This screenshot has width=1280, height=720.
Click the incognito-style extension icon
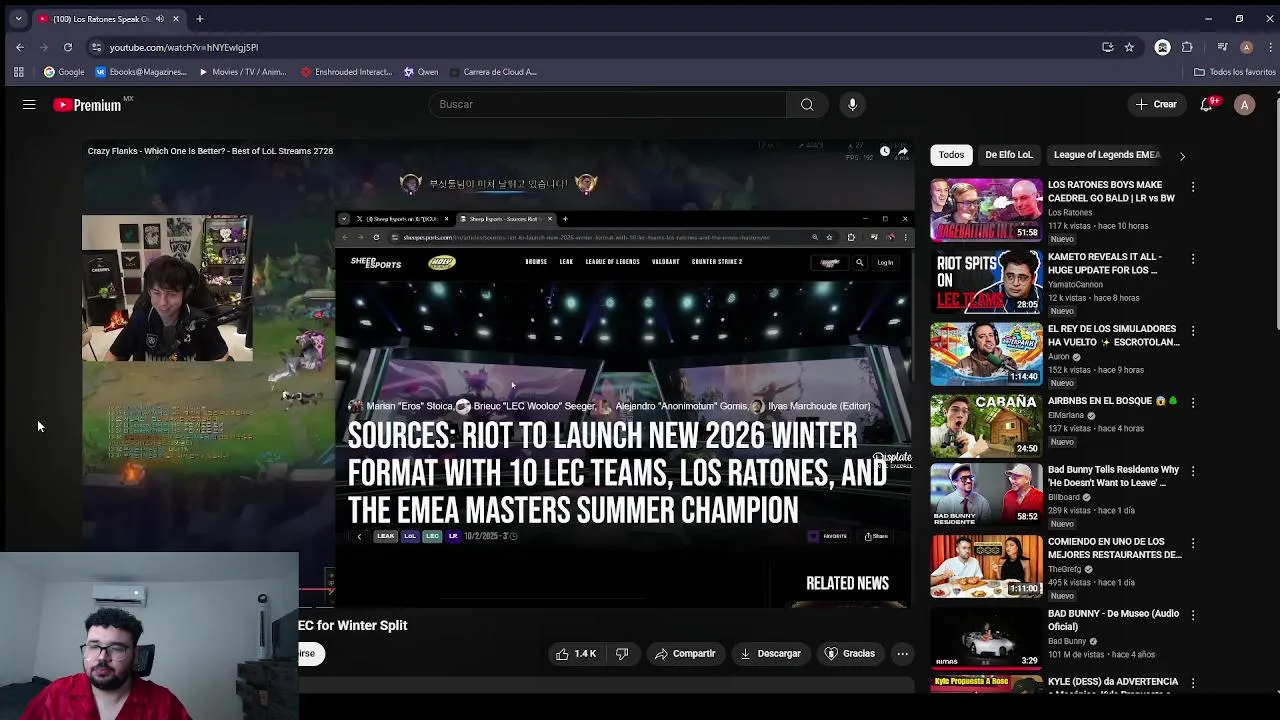point(1162,47)
